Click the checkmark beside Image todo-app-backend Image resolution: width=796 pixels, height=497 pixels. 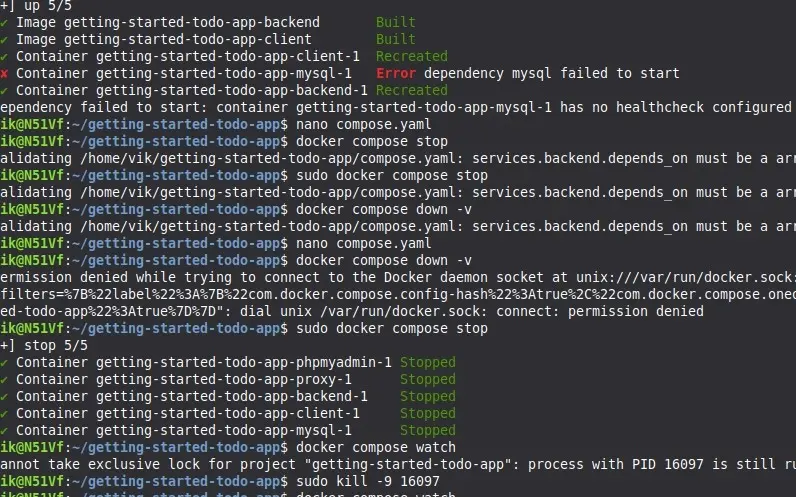4,23
